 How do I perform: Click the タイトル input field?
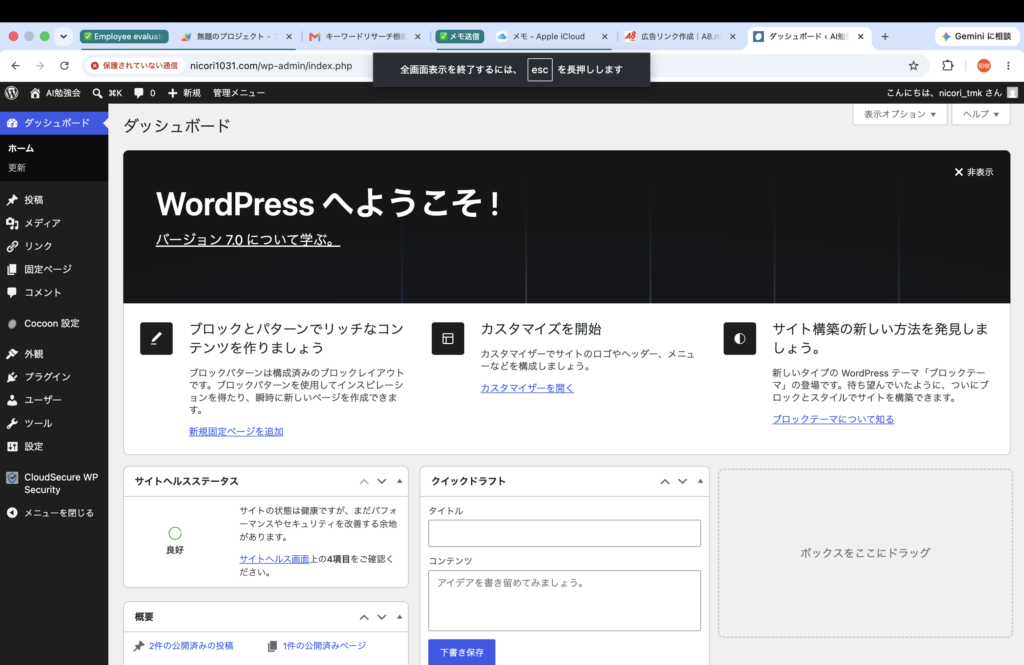[x=564, y=533]
